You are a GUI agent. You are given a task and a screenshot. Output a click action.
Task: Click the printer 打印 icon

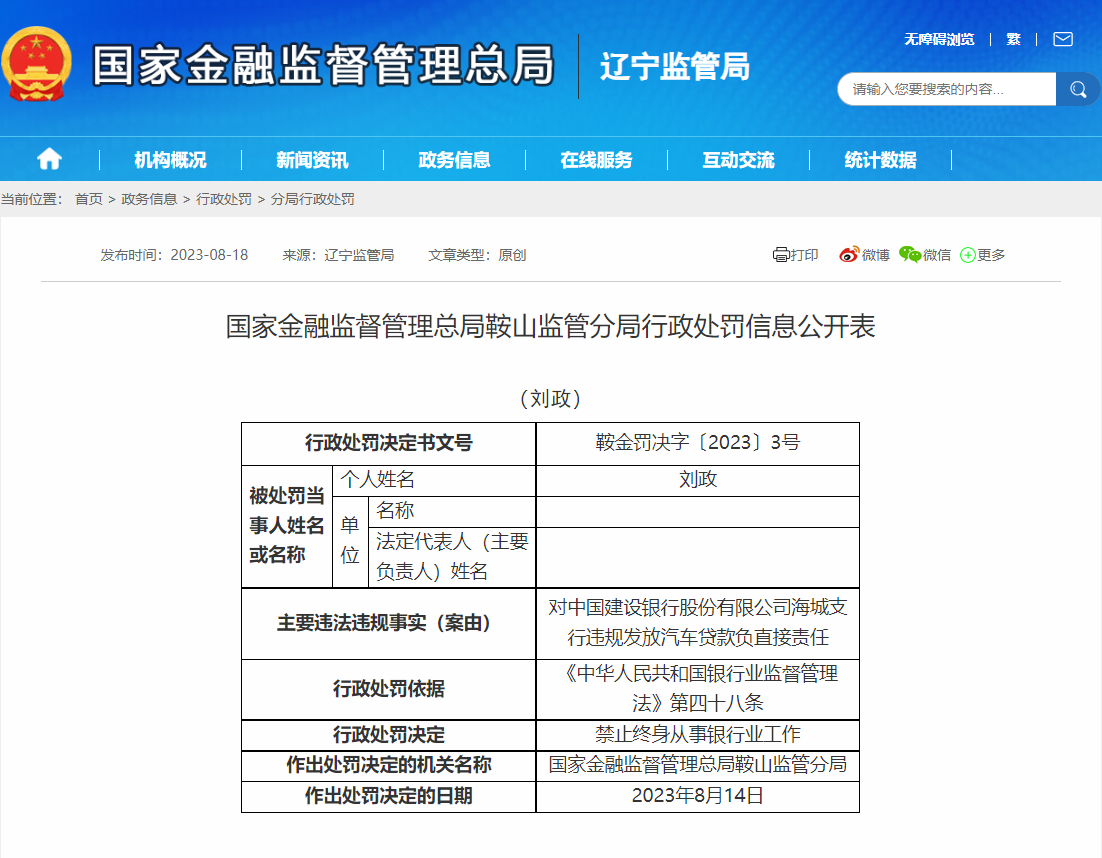click(782, 255)
